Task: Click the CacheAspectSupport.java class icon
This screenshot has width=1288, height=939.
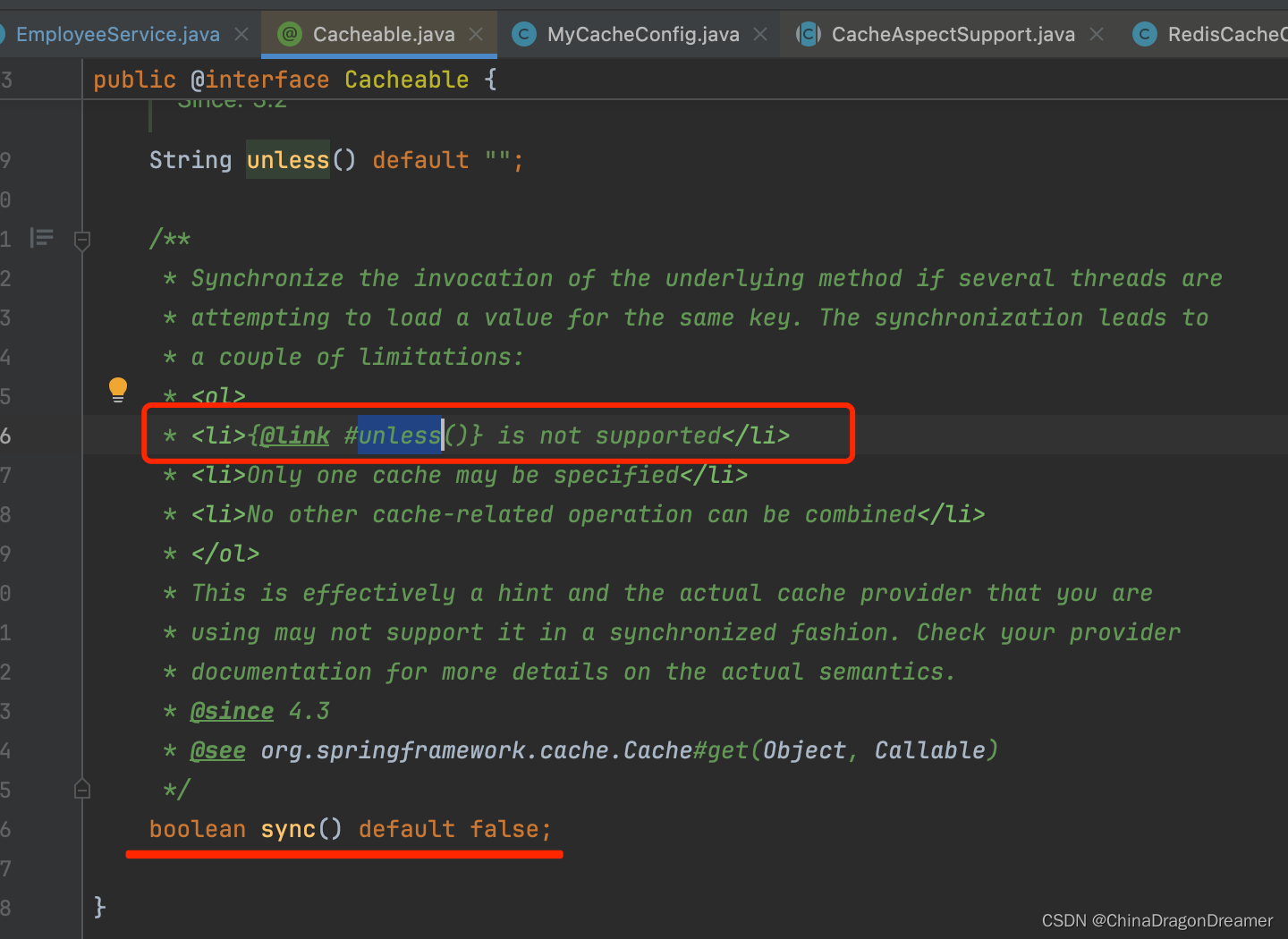Action: coord(809,35)
